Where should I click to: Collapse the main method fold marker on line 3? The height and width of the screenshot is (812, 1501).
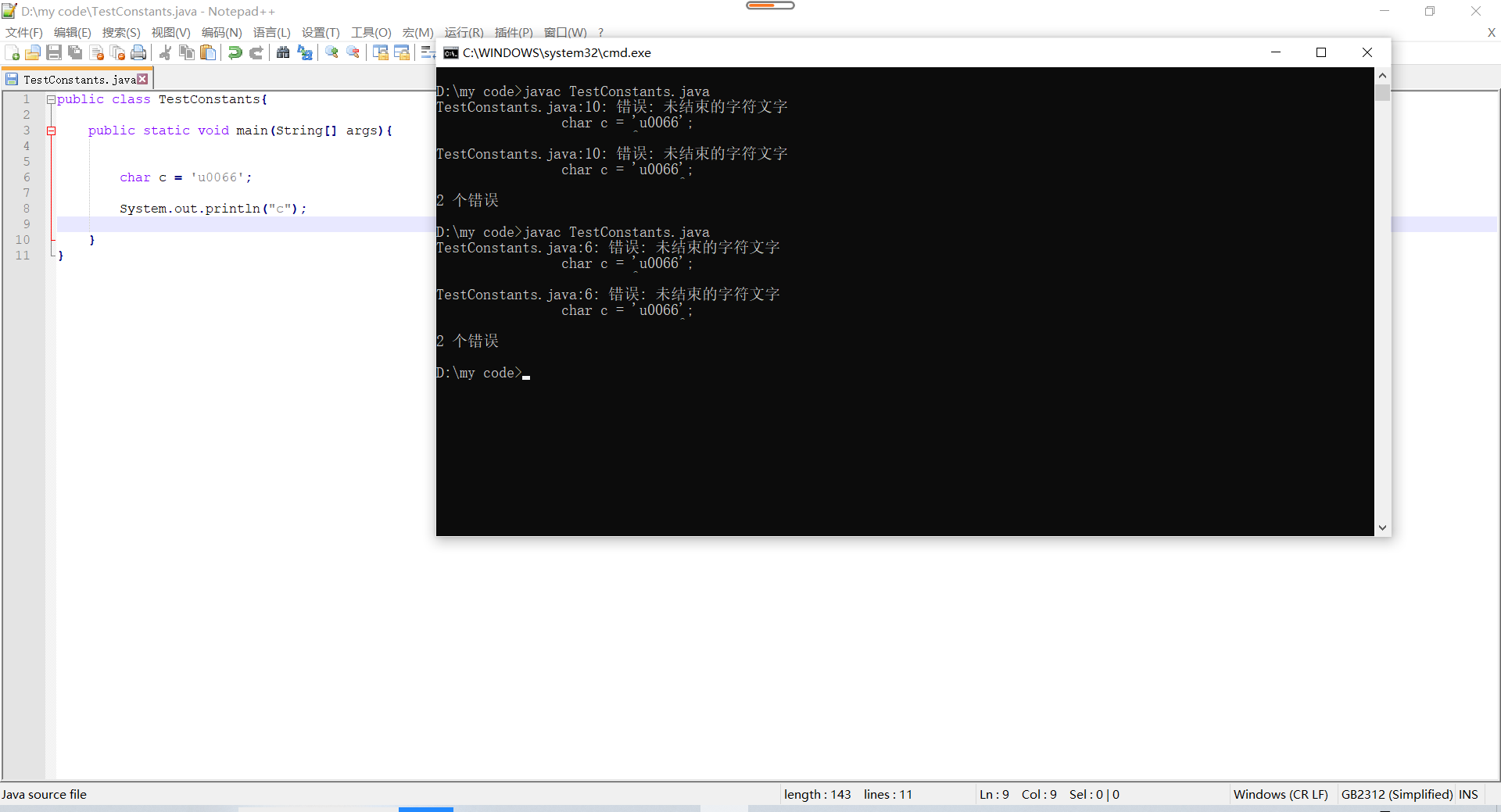(x=51, y=131)
